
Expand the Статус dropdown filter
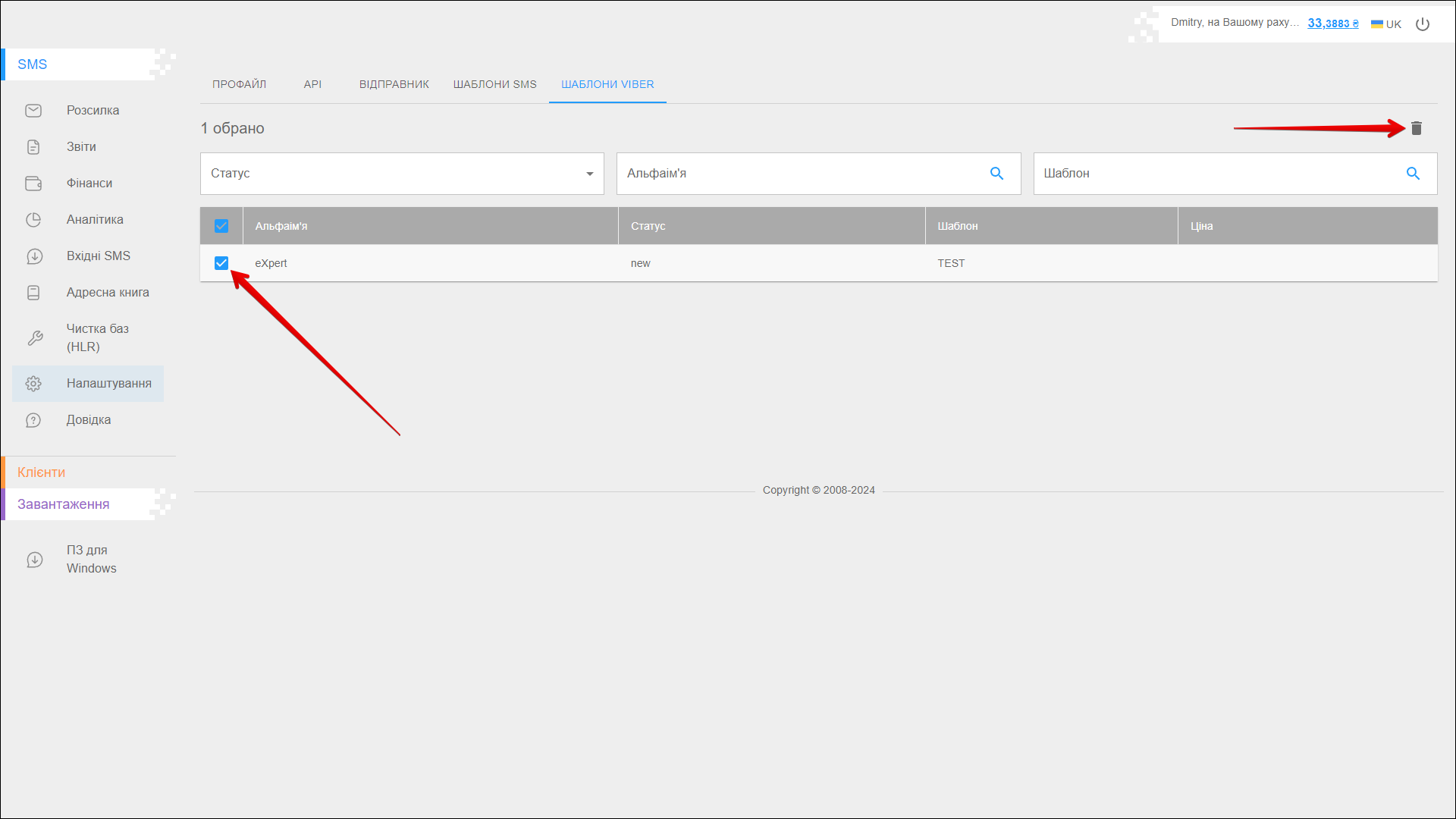402,174
